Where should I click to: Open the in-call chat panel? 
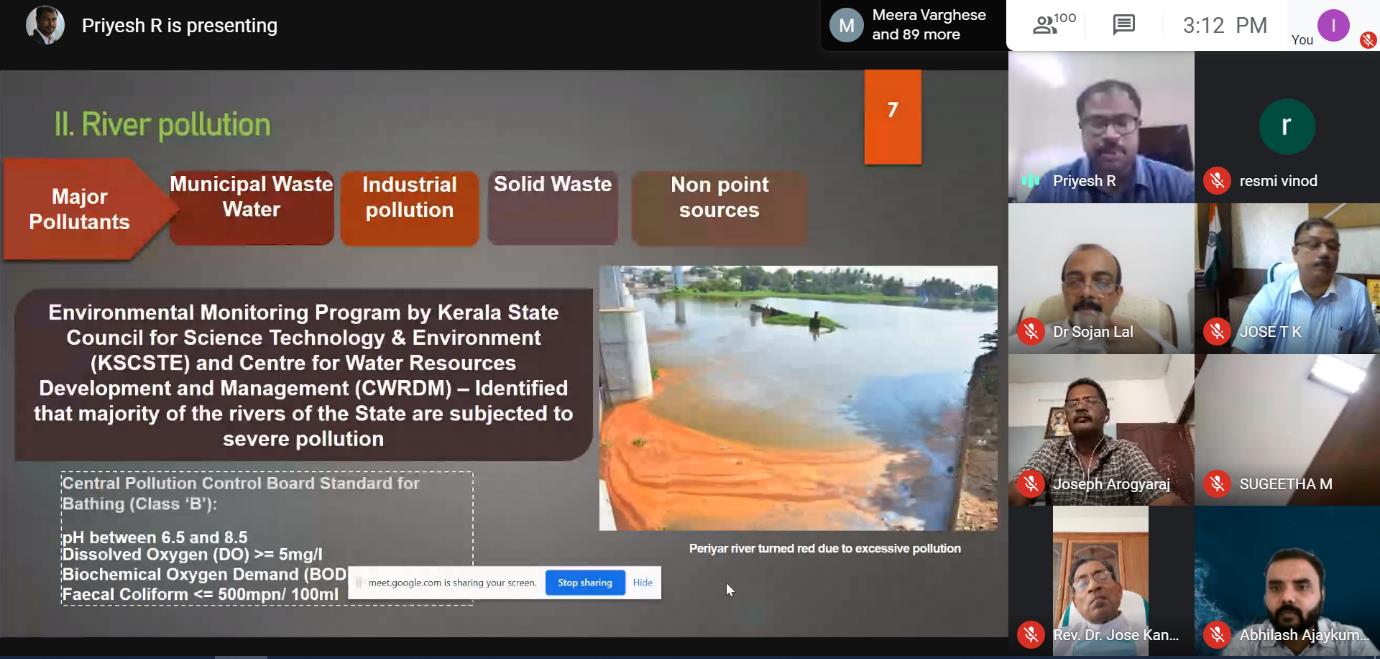tap(1123, 26)
